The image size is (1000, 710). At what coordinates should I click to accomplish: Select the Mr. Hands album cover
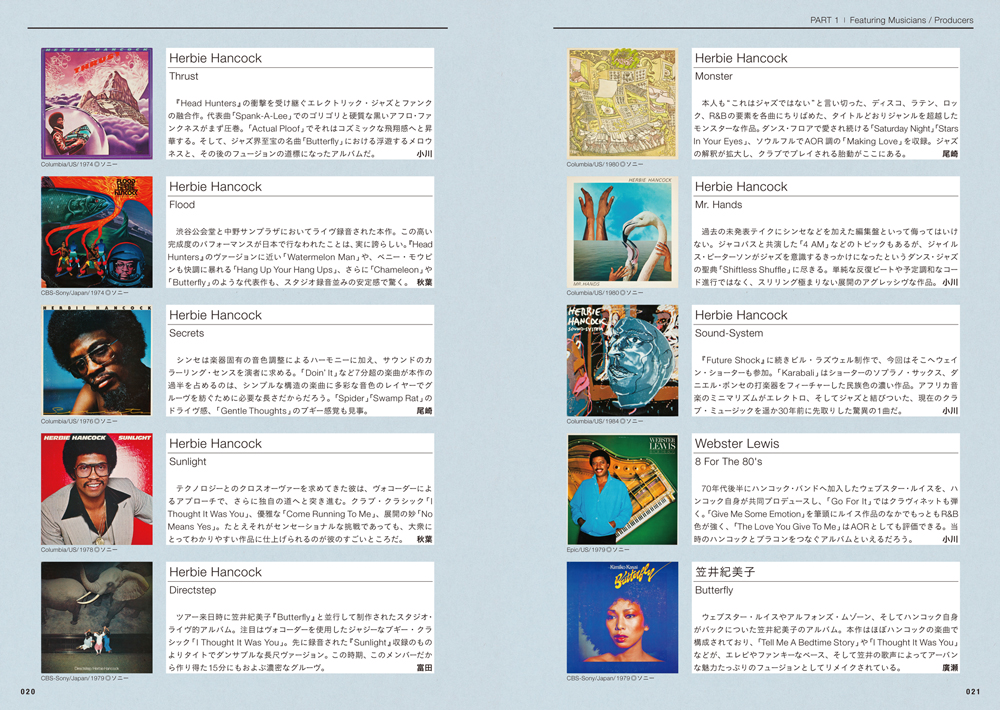click(622, 232)
